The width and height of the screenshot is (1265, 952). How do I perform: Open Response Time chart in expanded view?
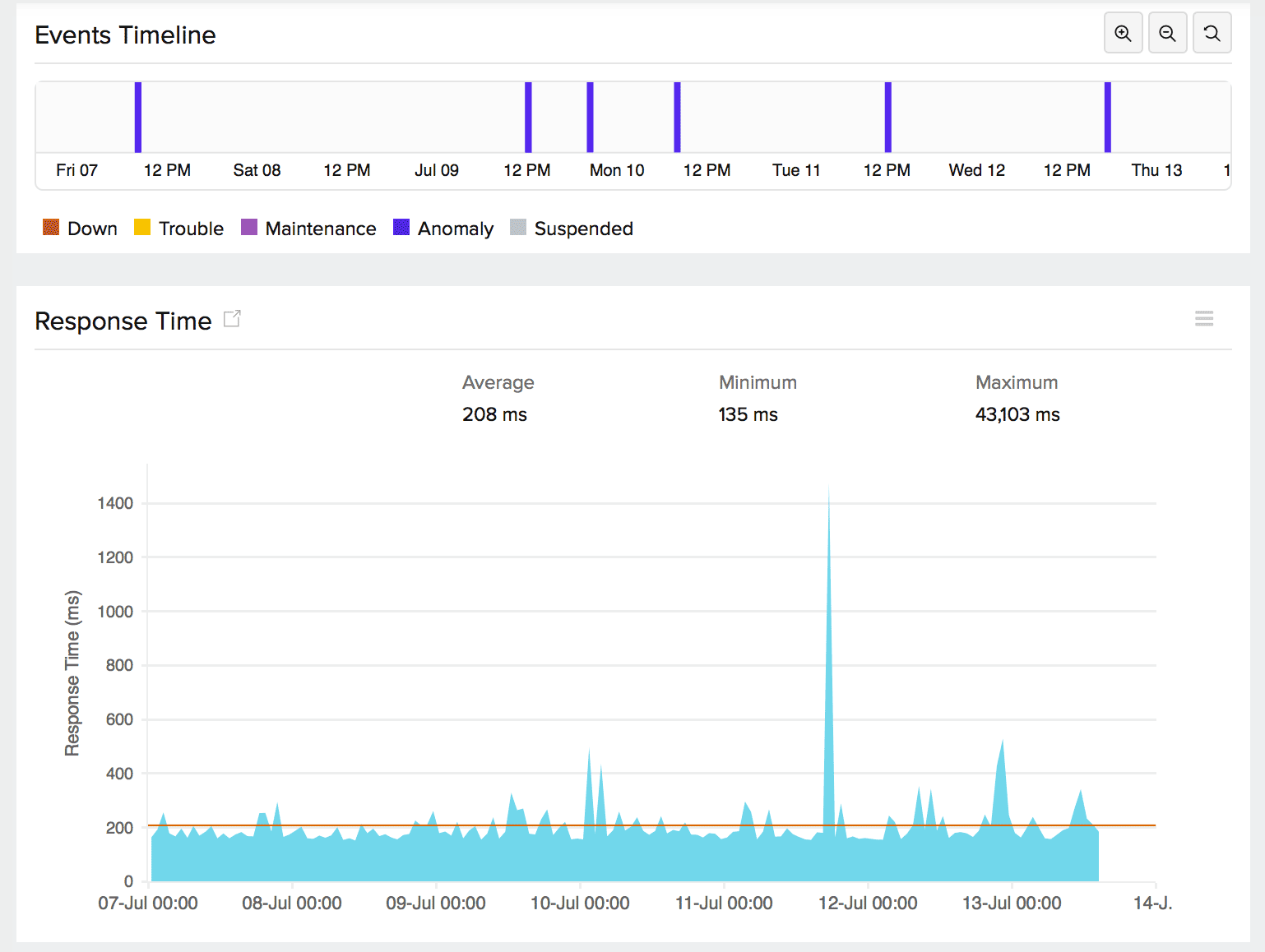[232, 318]
